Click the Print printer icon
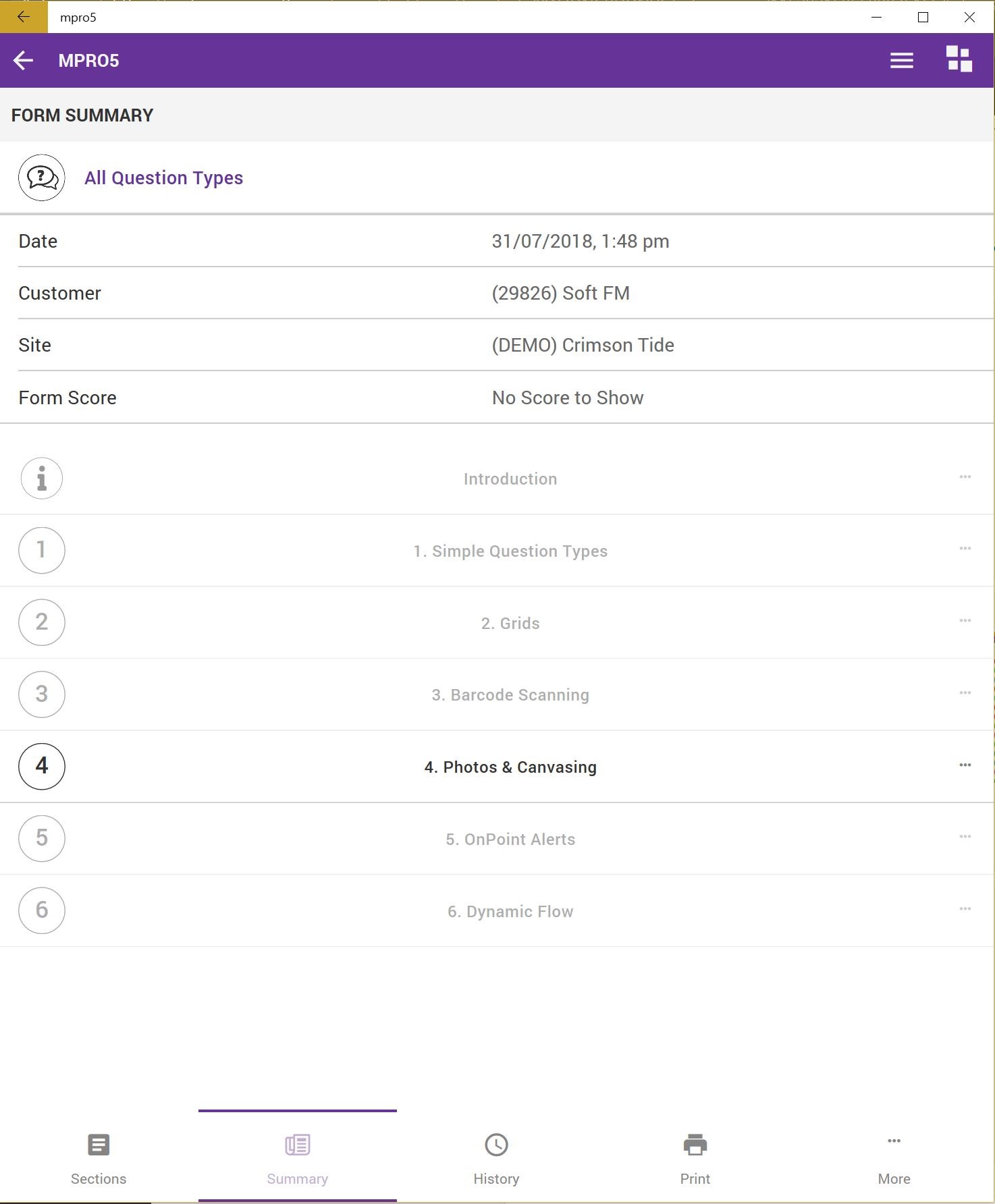 pos(695,1145)
